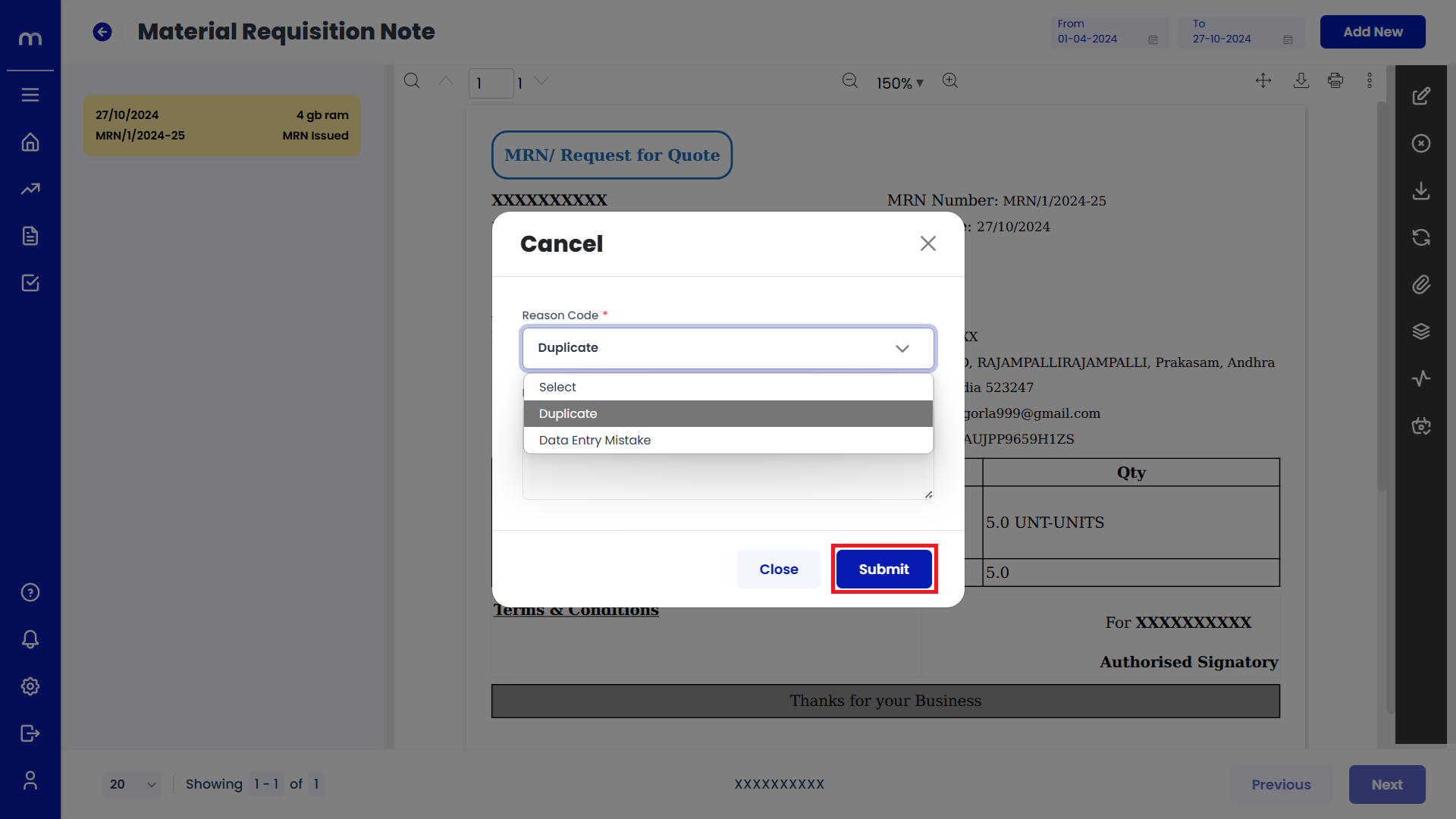The image size is (1456, 819).
Task: Click the printer icon in PDF toolbar
Action: [x=1335, y=81]
